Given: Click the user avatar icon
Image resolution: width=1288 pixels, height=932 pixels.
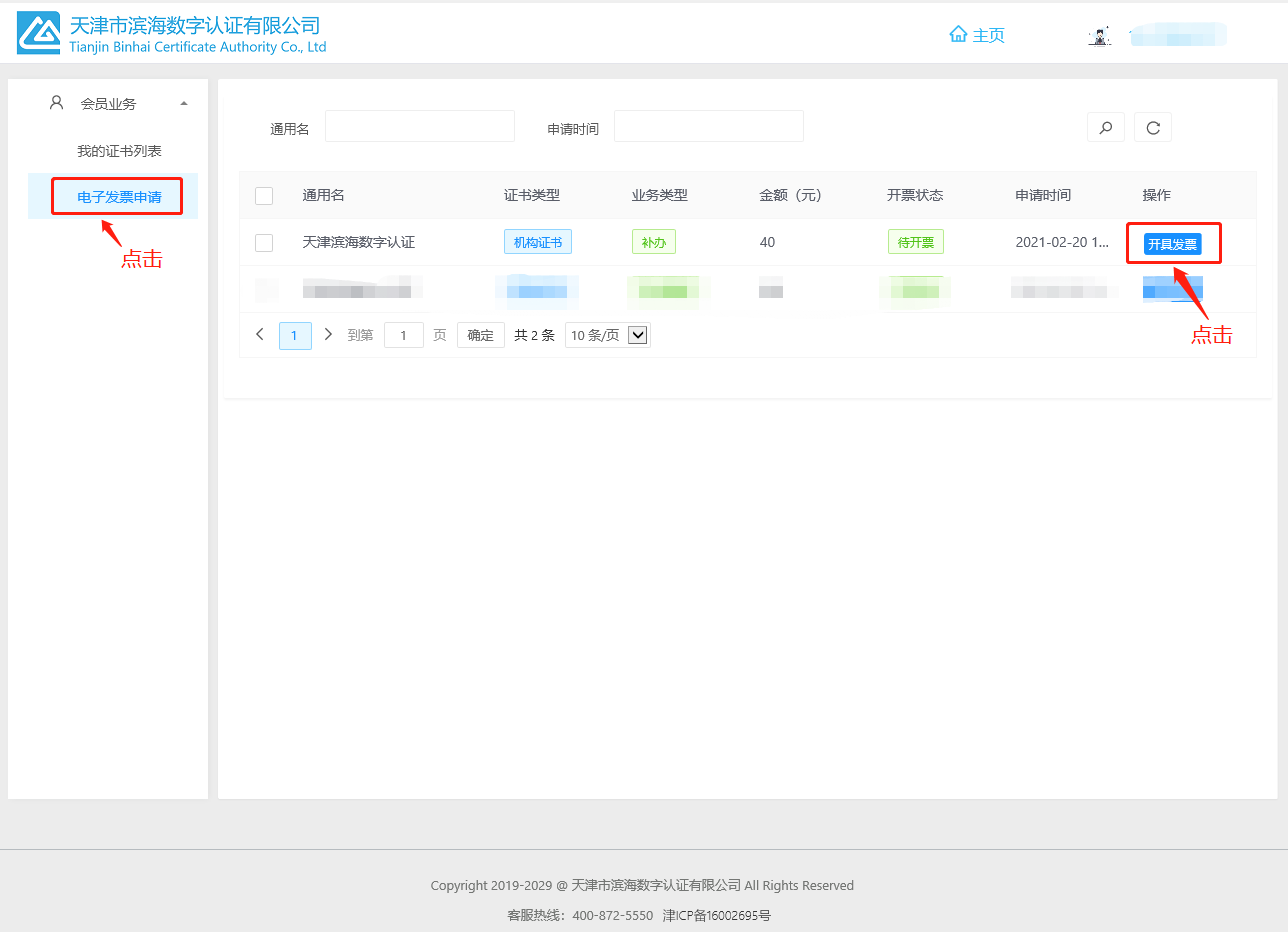Looking at the screenshot, I should (x=1100, y=37).
